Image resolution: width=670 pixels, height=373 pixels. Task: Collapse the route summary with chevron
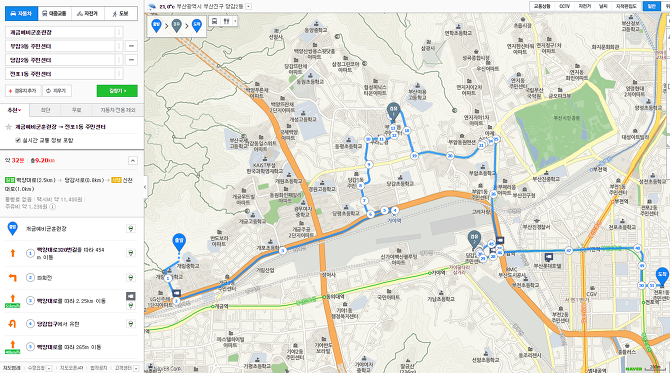(x=133, y=161)
